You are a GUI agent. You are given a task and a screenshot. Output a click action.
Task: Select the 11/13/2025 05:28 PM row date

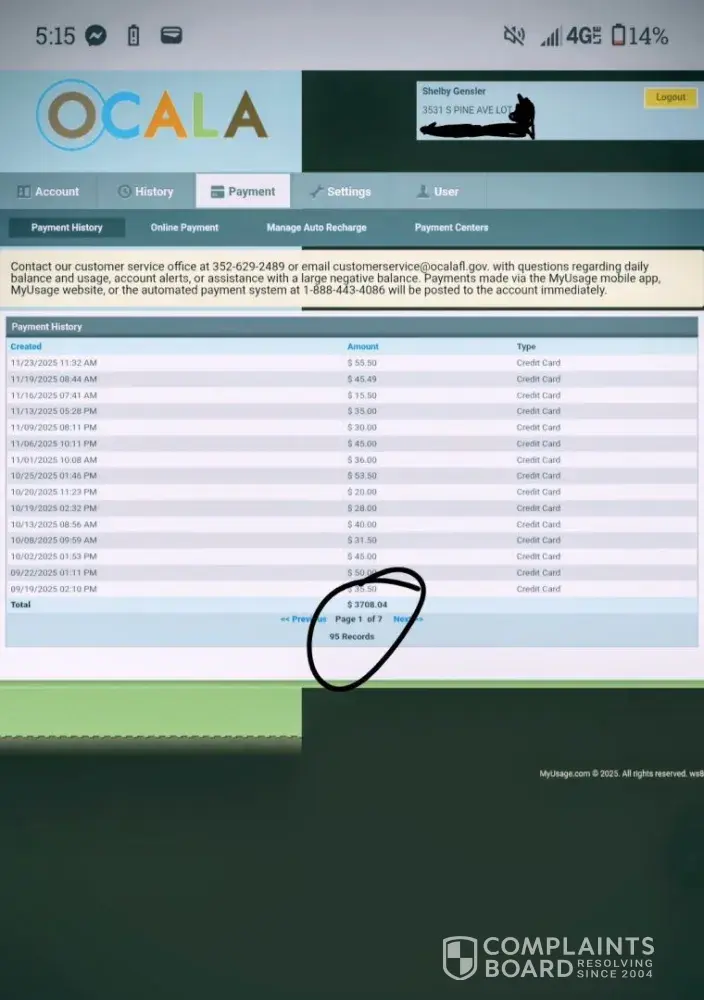[54, 411]
